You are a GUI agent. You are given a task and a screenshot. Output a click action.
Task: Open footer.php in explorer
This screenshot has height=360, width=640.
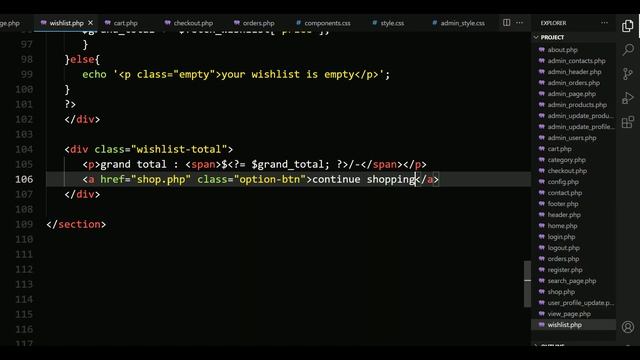click(x=563, y=204)
